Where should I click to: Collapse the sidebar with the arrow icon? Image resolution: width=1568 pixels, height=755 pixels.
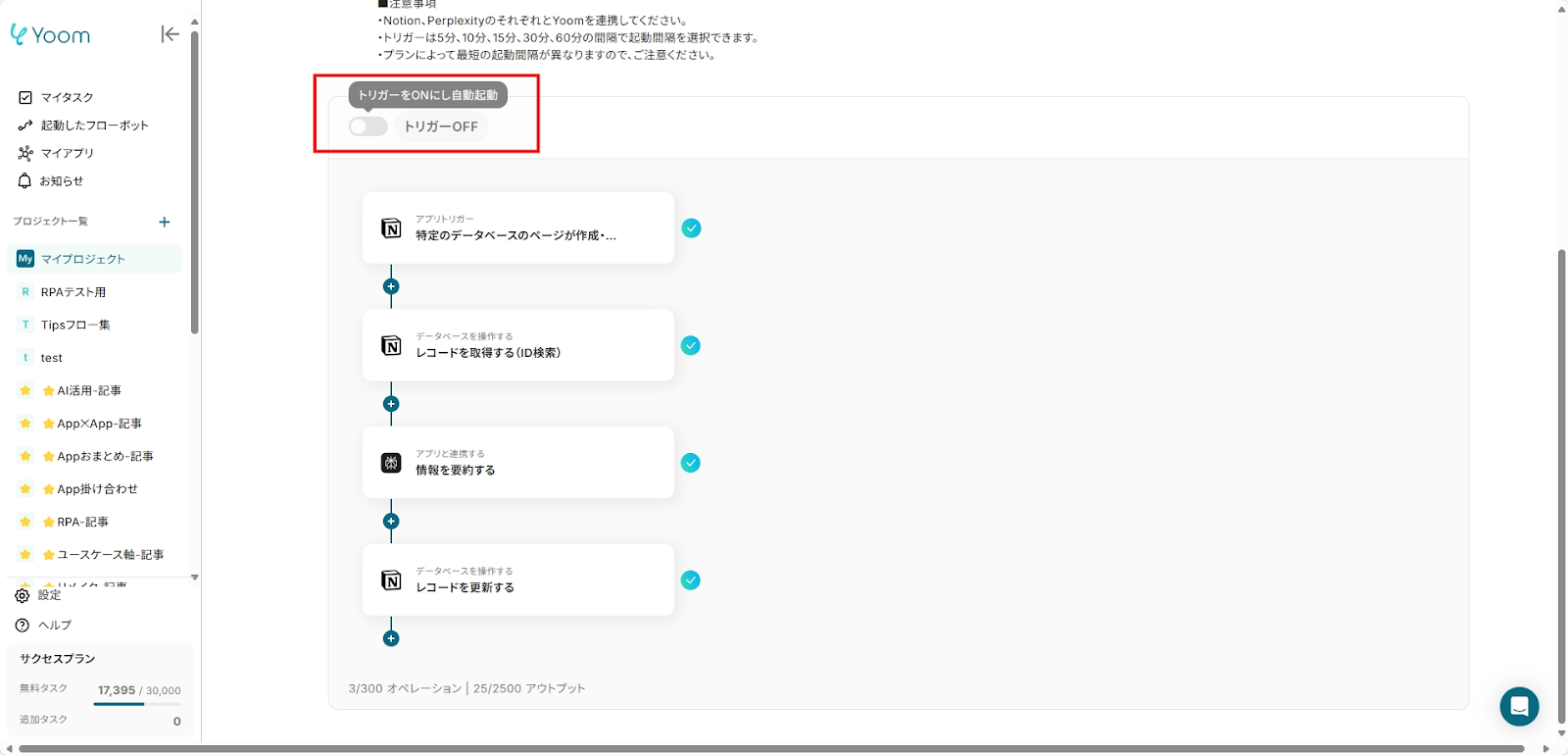click(x=170, y=34)
